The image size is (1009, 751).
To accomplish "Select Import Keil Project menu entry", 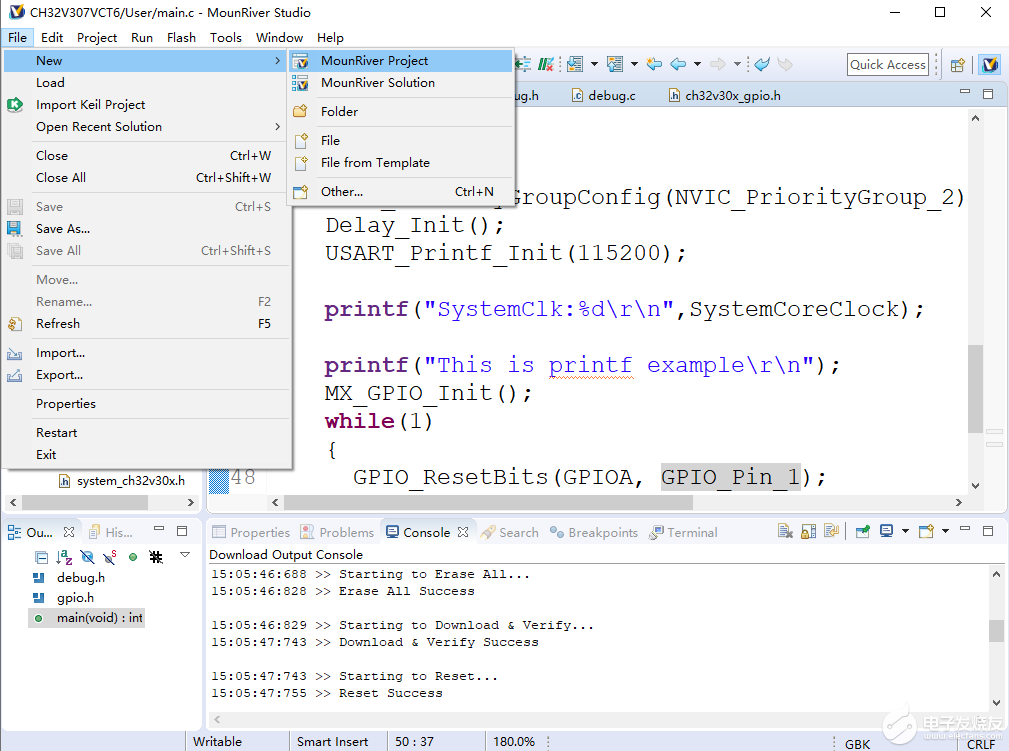I will (146, 104).
